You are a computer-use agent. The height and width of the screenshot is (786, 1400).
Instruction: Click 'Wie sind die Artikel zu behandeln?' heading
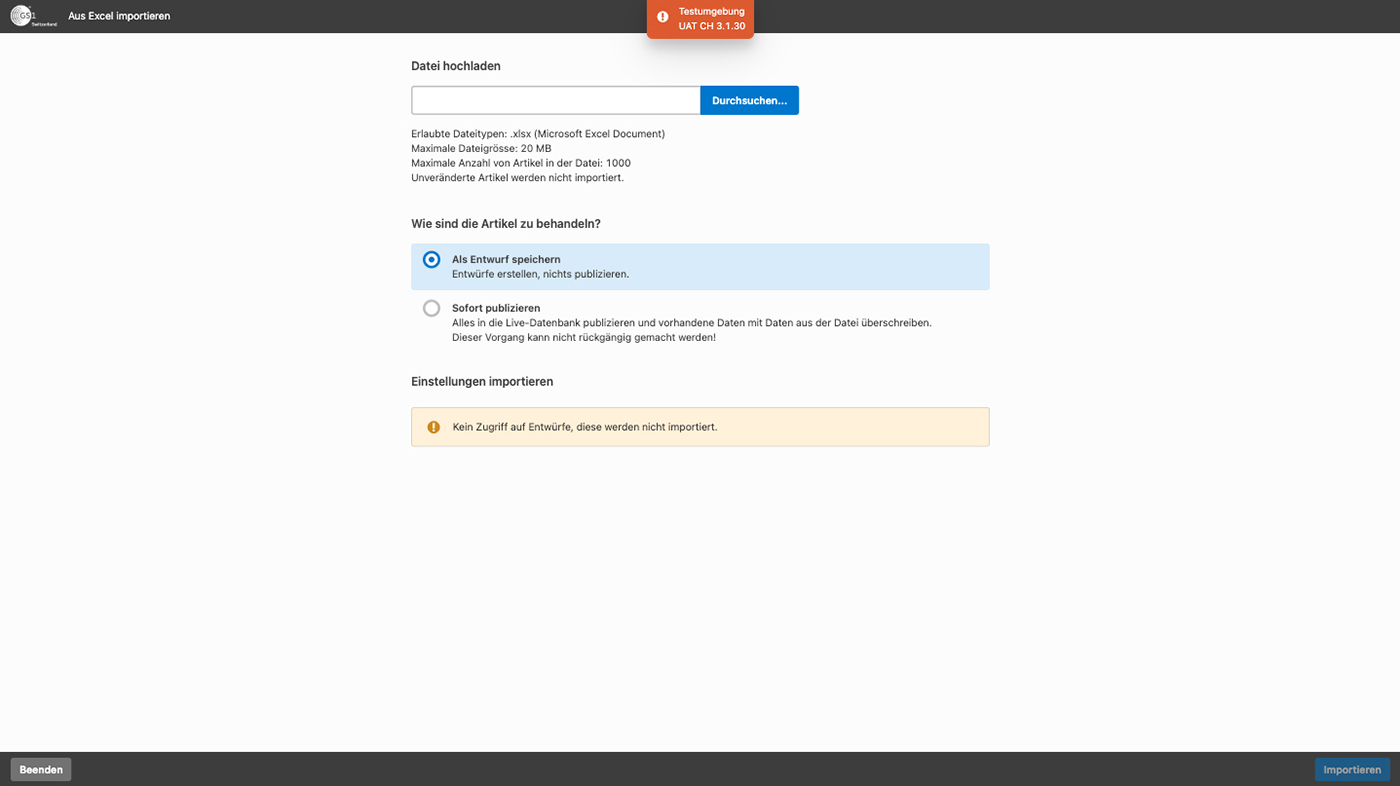tap(506, 224)
